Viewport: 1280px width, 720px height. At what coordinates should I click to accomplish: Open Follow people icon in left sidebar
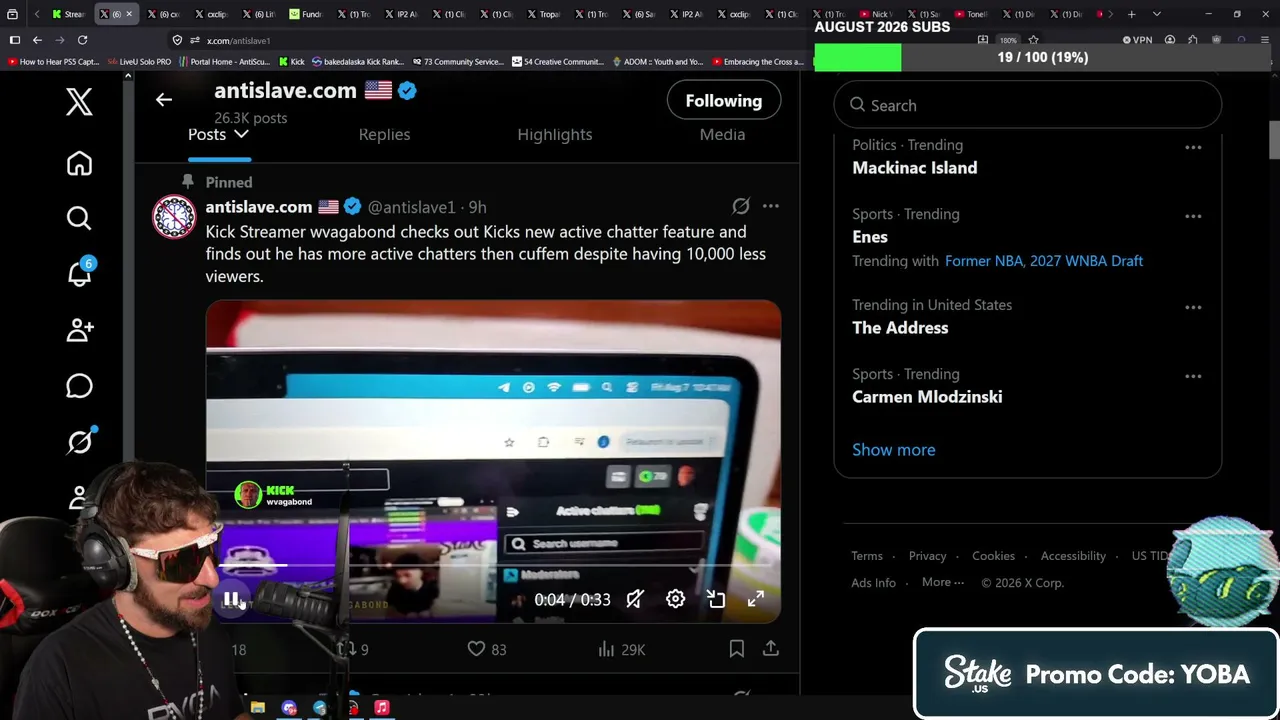[x=79, y=329]
